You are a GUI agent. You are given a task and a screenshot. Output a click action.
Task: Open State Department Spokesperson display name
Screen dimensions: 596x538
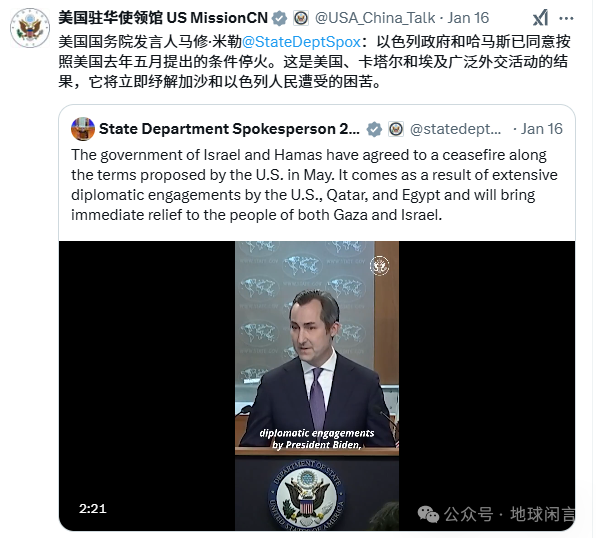click(229, 129)
